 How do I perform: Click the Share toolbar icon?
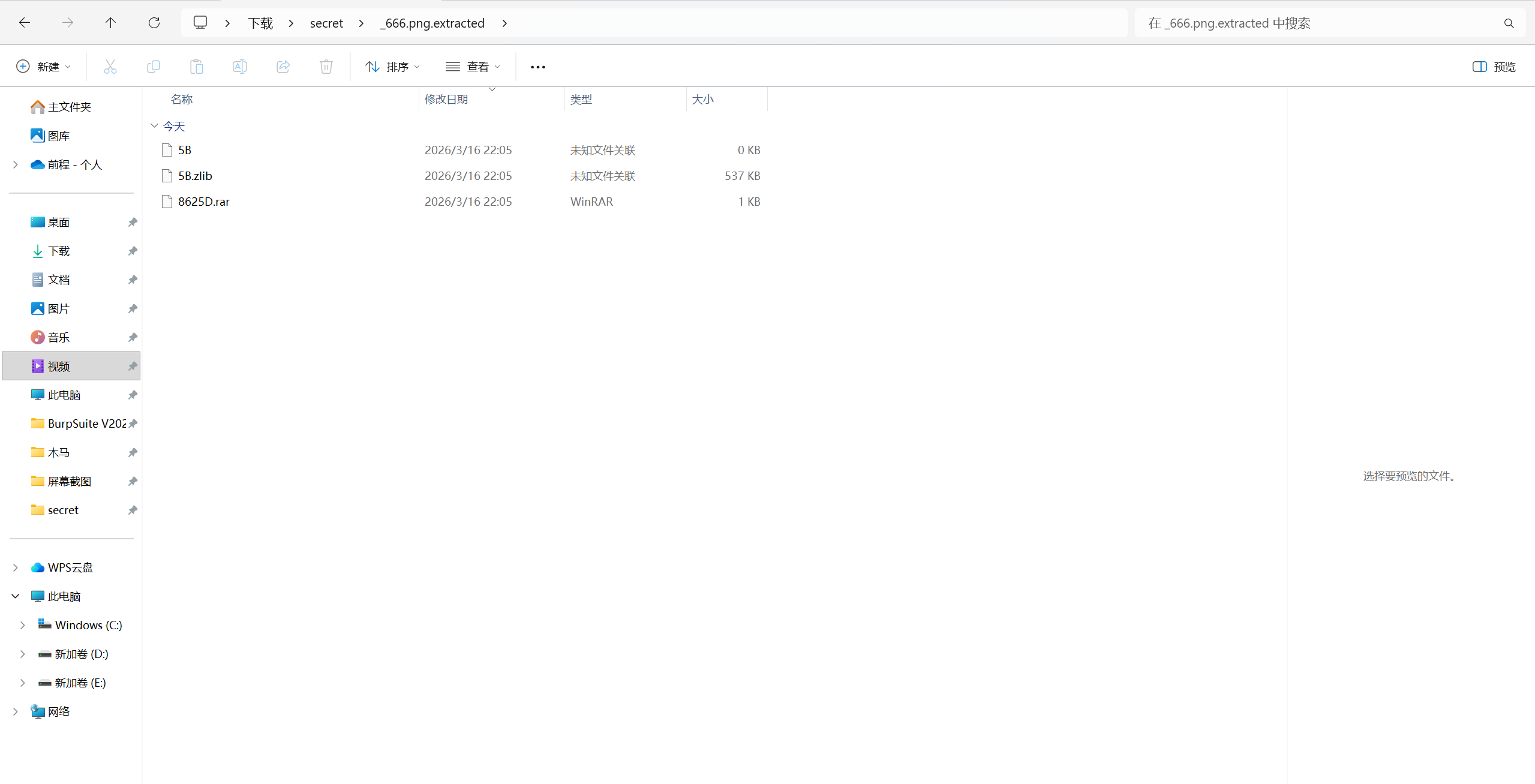tap(283, 67)
